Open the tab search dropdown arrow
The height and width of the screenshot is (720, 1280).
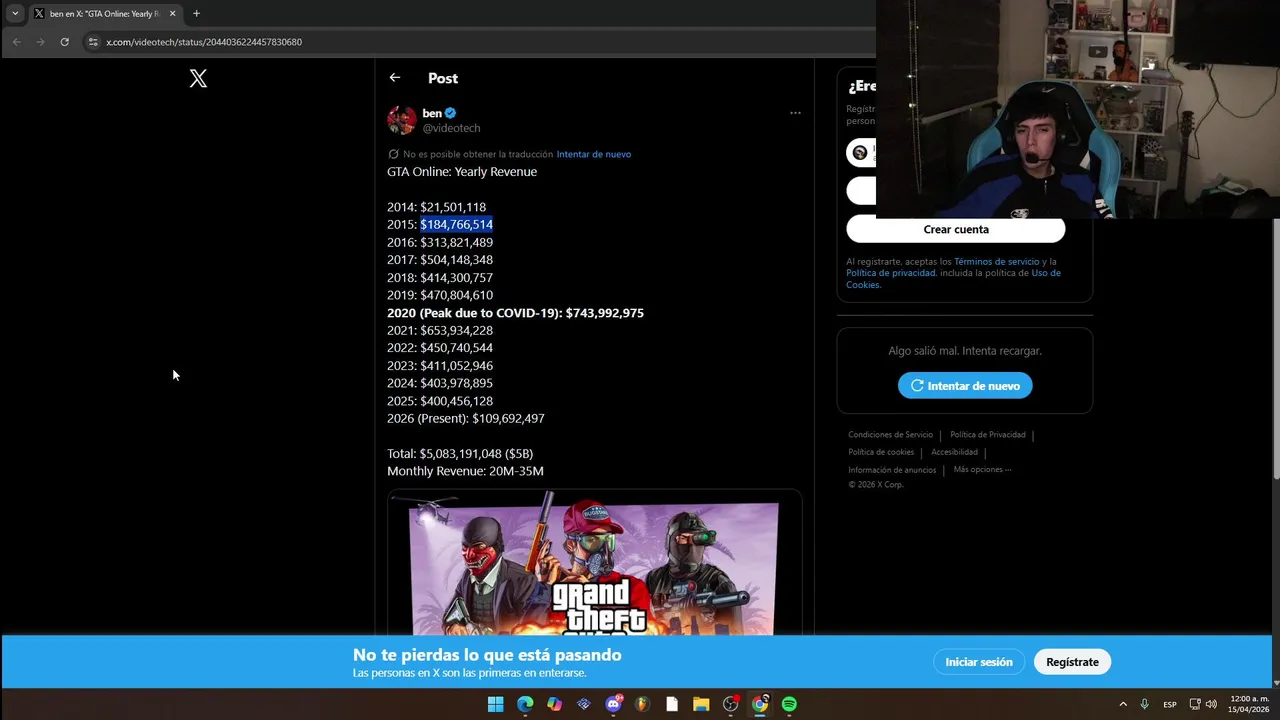15,14
